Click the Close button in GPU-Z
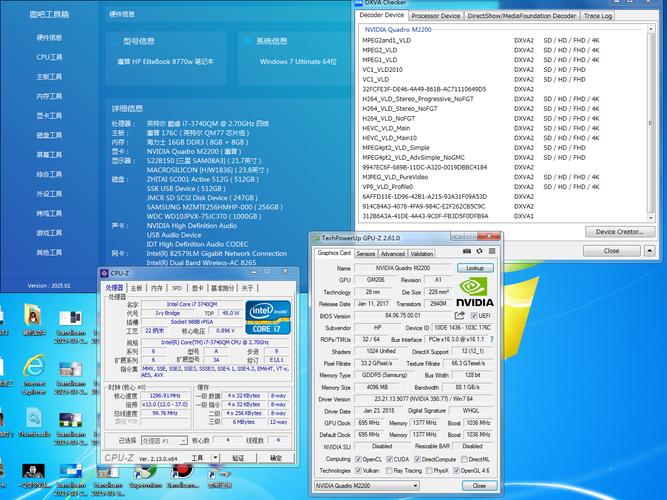 pyautogui.click(x=479, y=486)
